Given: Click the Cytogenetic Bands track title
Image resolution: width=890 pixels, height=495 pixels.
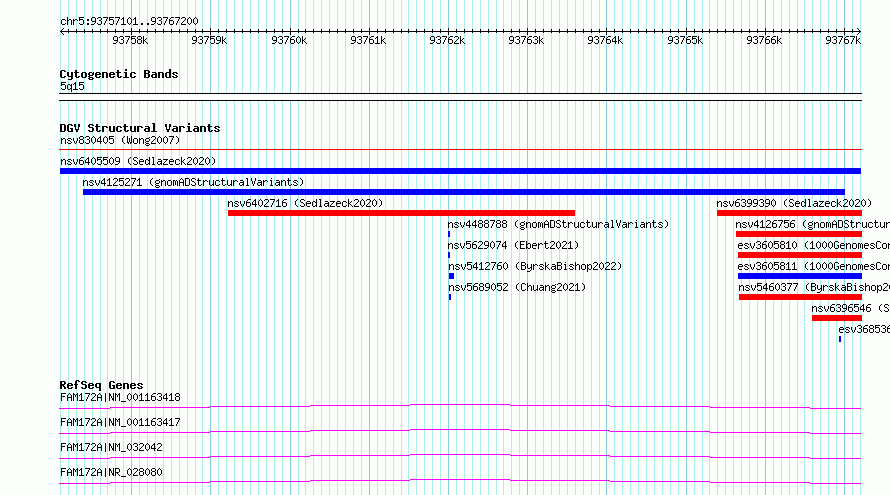Looking at the screenshot, I should pos(119,74).
